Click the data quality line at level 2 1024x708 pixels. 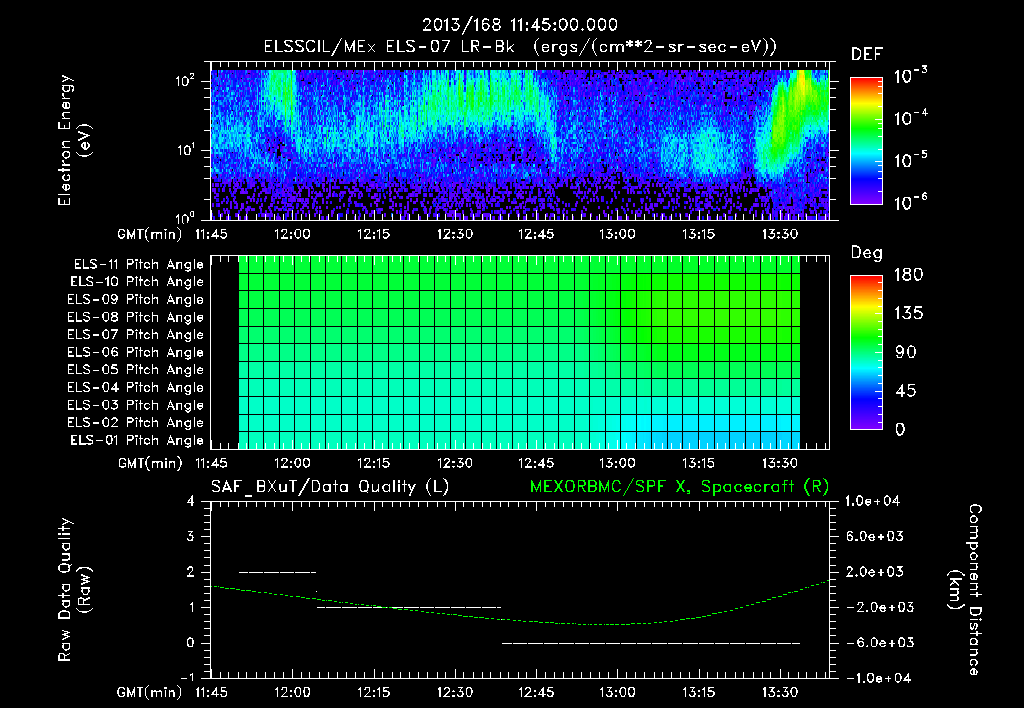[x=278, y=573]
